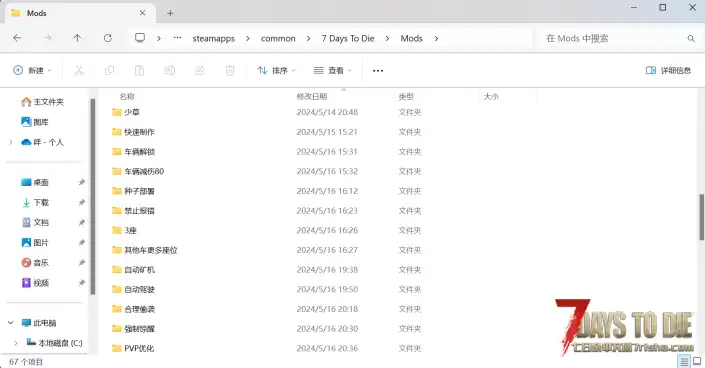
Task: Switch to large thumbnails view icon
Action: (x=697, y=361)
